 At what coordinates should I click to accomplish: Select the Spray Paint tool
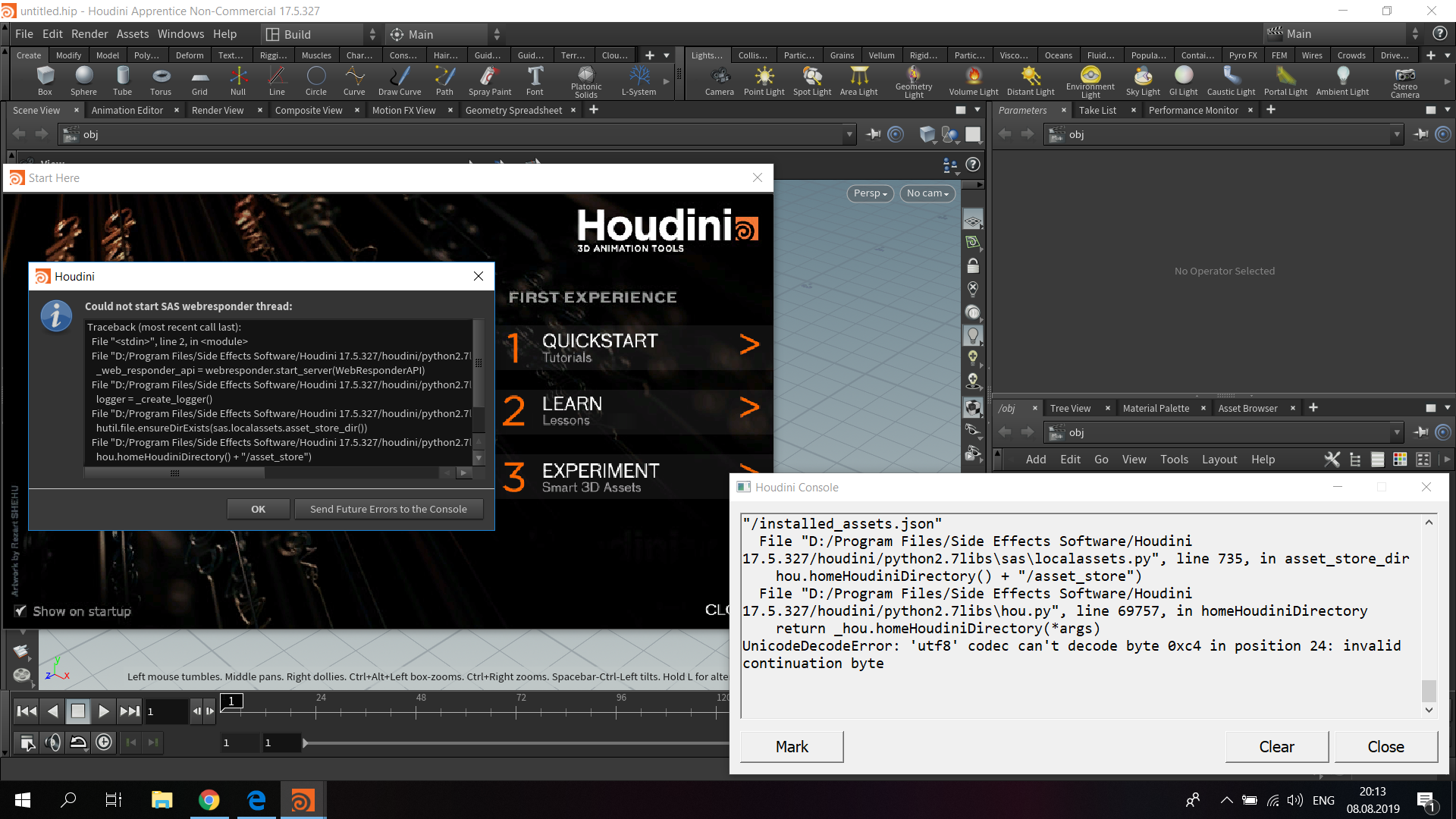click(490, 80)
